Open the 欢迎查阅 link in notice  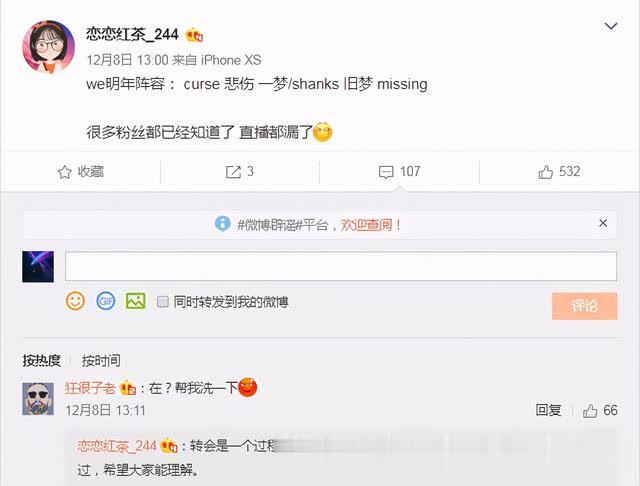click(367, 224)
